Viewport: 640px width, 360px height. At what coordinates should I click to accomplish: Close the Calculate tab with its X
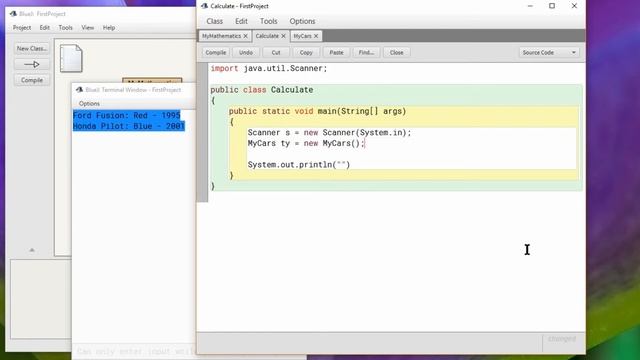[x=283, y=36]
